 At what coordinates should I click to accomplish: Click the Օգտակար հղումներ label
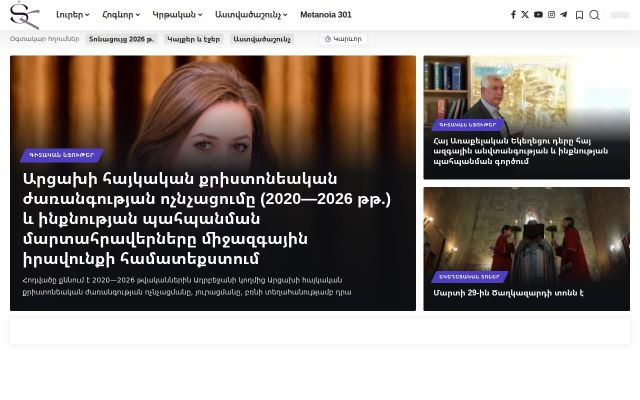[x=44, y=39]
